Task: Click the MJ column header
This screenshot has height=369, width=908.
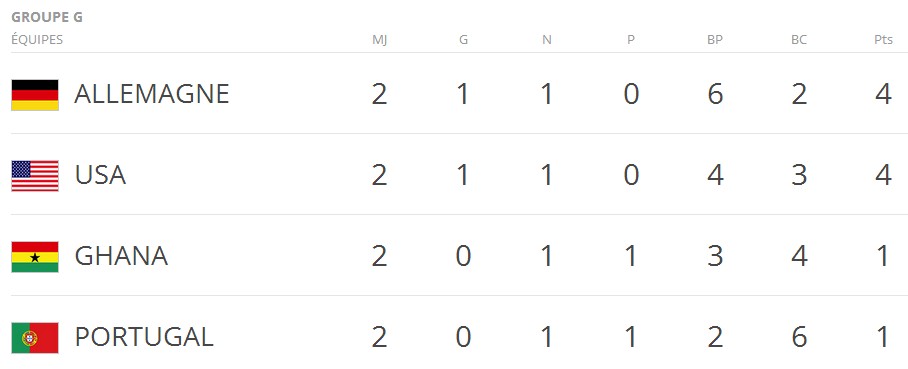Action: [379, 40]
